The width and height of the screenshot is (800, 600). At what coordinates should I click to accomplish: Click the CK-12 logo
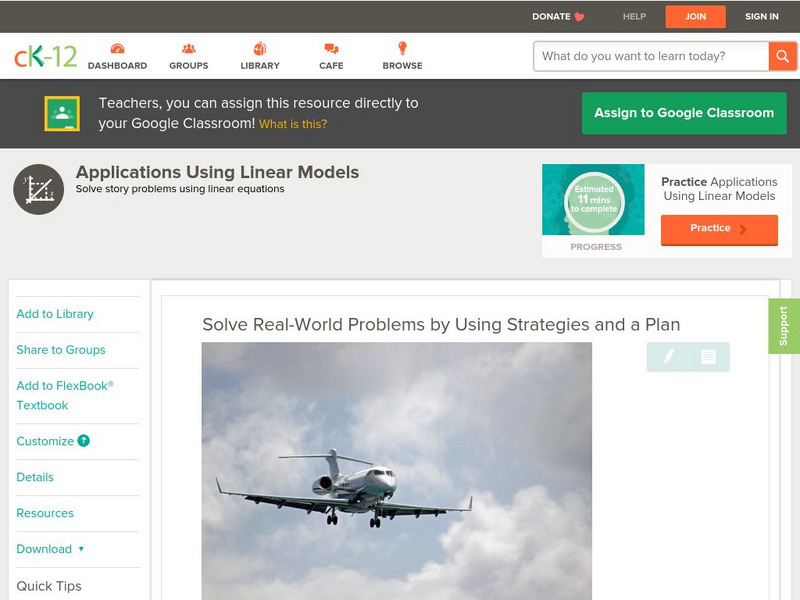[x=45, y=56]
